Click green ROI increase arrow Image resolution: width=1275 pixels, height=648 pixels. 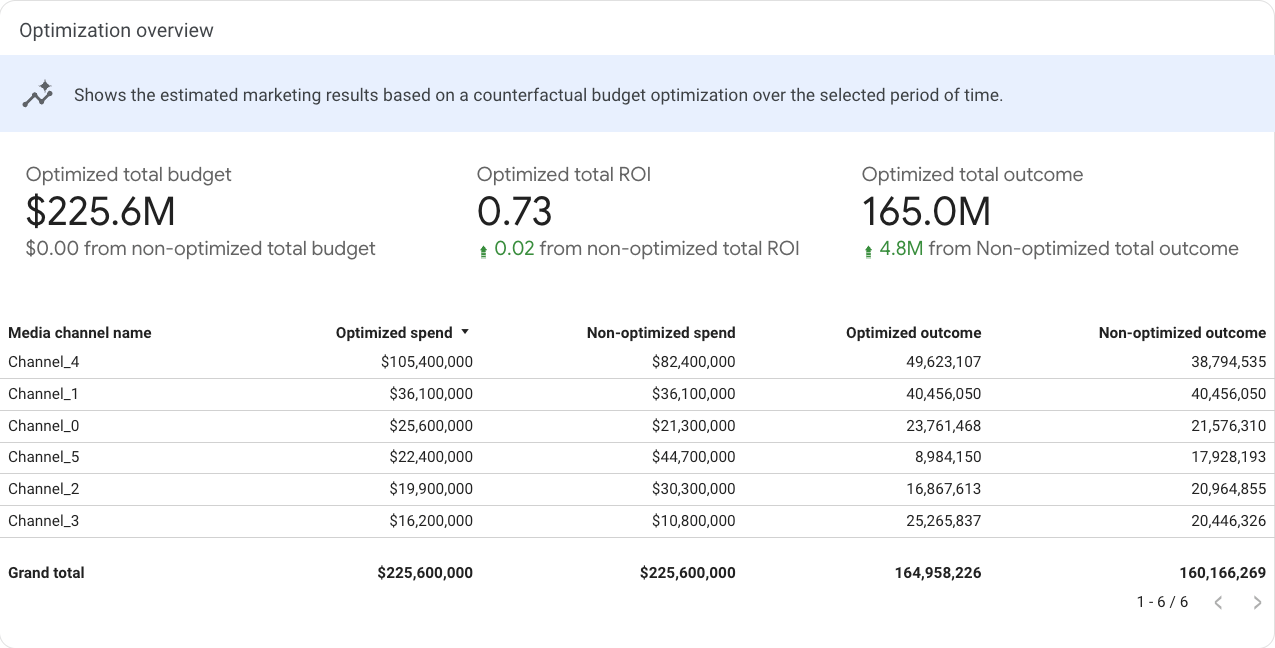point(483,250)
